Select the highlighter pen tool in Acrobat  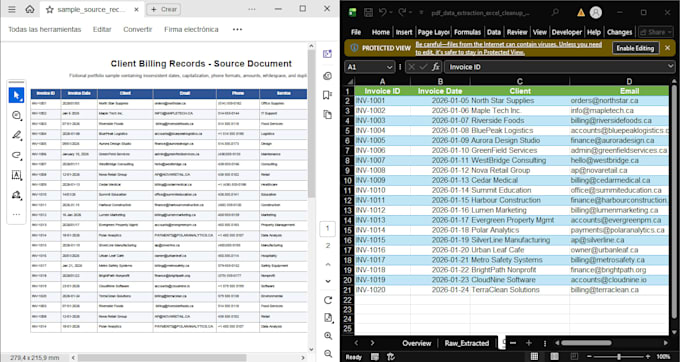pos(16,135)
